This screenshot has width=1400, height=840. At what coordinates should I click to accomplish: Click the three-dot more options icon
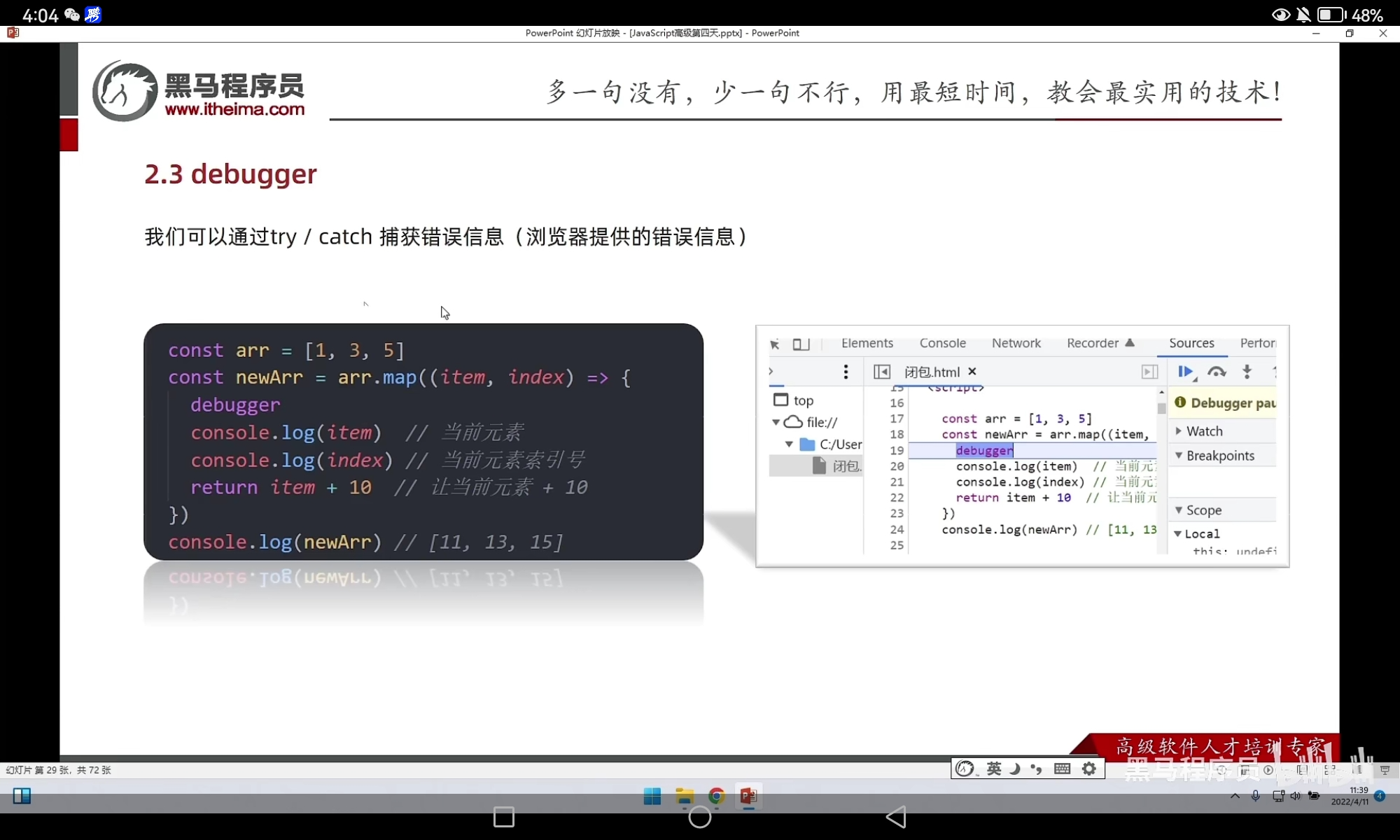pos(846,372)
